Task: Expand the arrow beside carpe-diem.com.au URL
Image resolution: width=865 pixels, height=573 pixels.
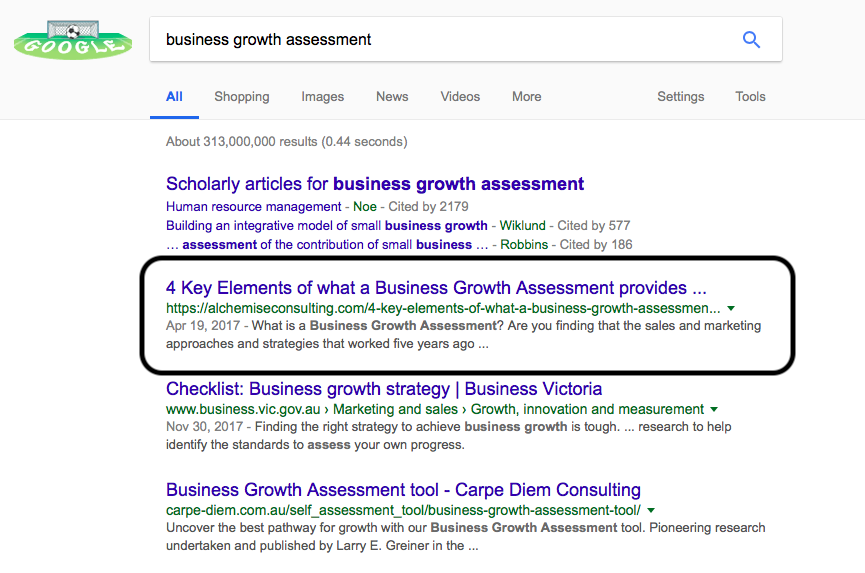Action: coord(651,510)
